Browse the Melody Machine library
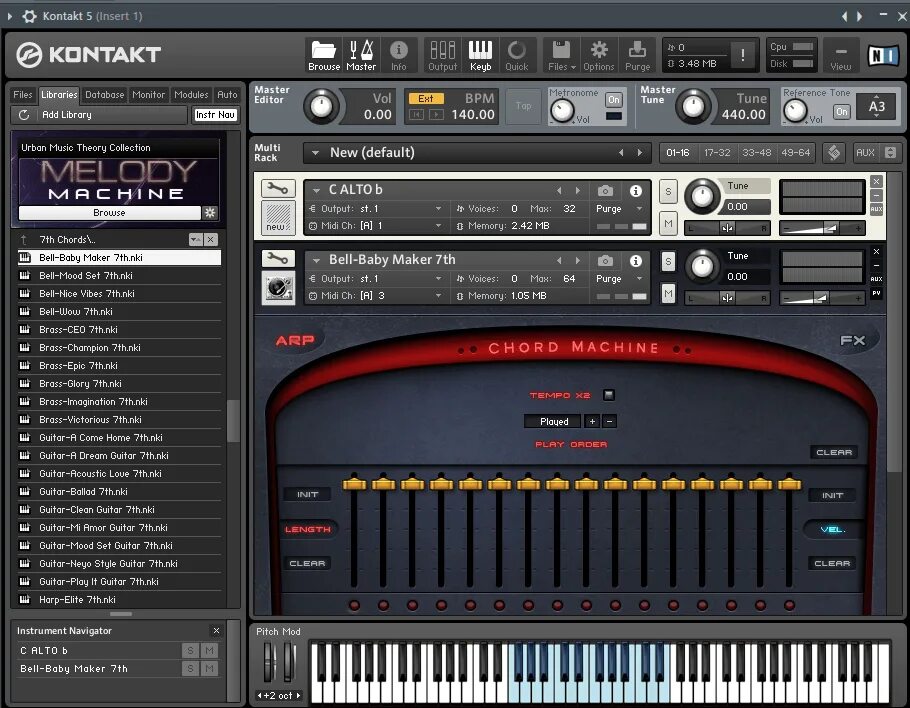 click(x=109, y=213)
